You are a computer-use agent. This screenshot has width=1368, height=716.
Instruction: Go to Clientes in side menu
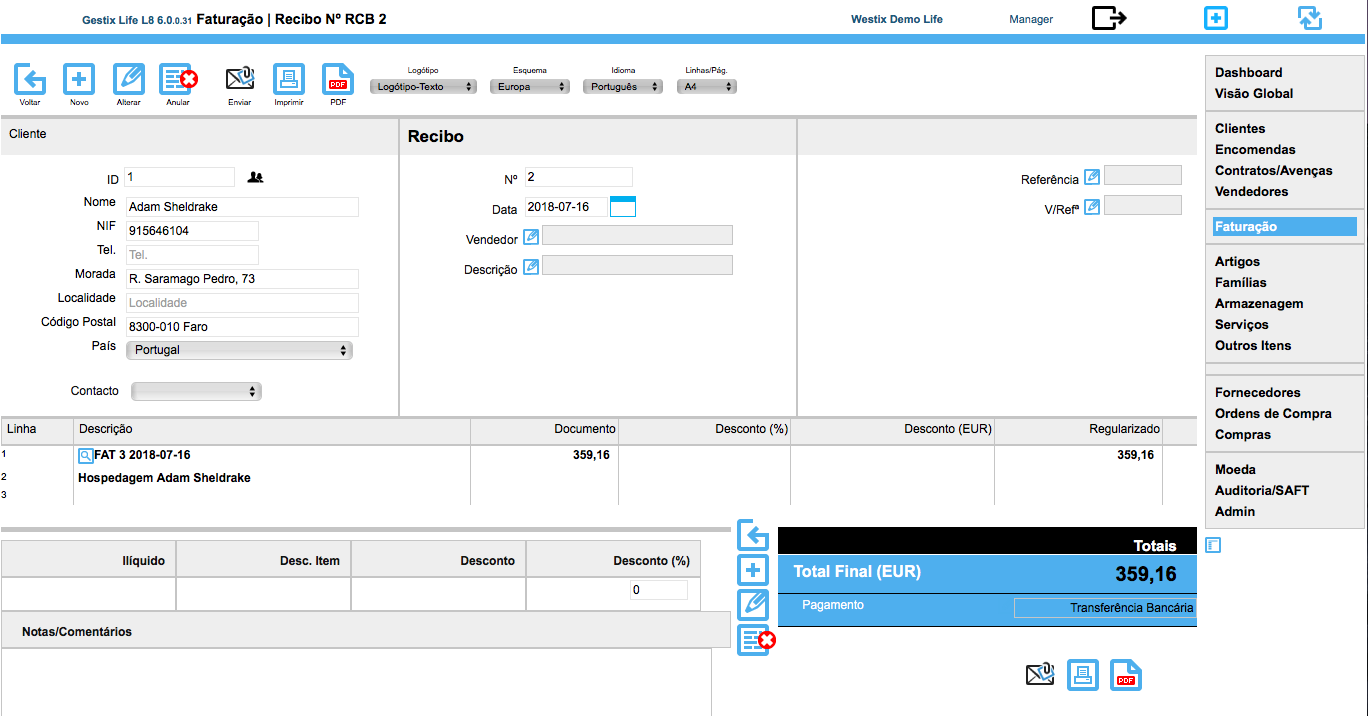(x=1240, y=128)
